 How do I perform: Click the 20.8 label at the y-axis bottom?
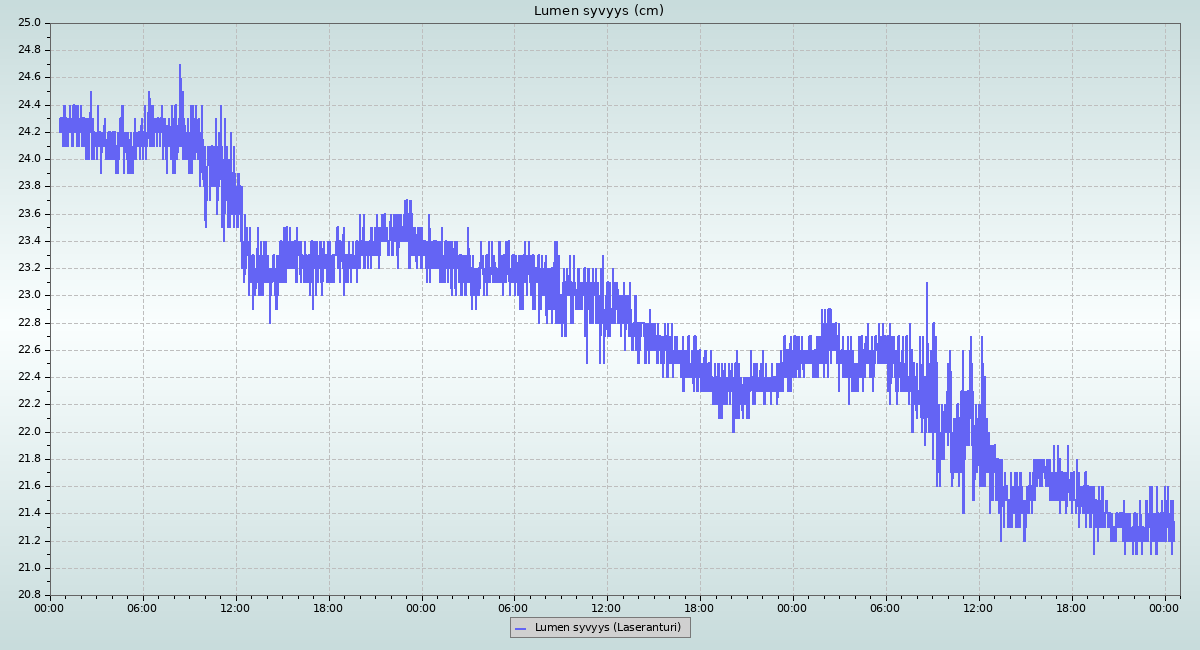click(30, 595)
